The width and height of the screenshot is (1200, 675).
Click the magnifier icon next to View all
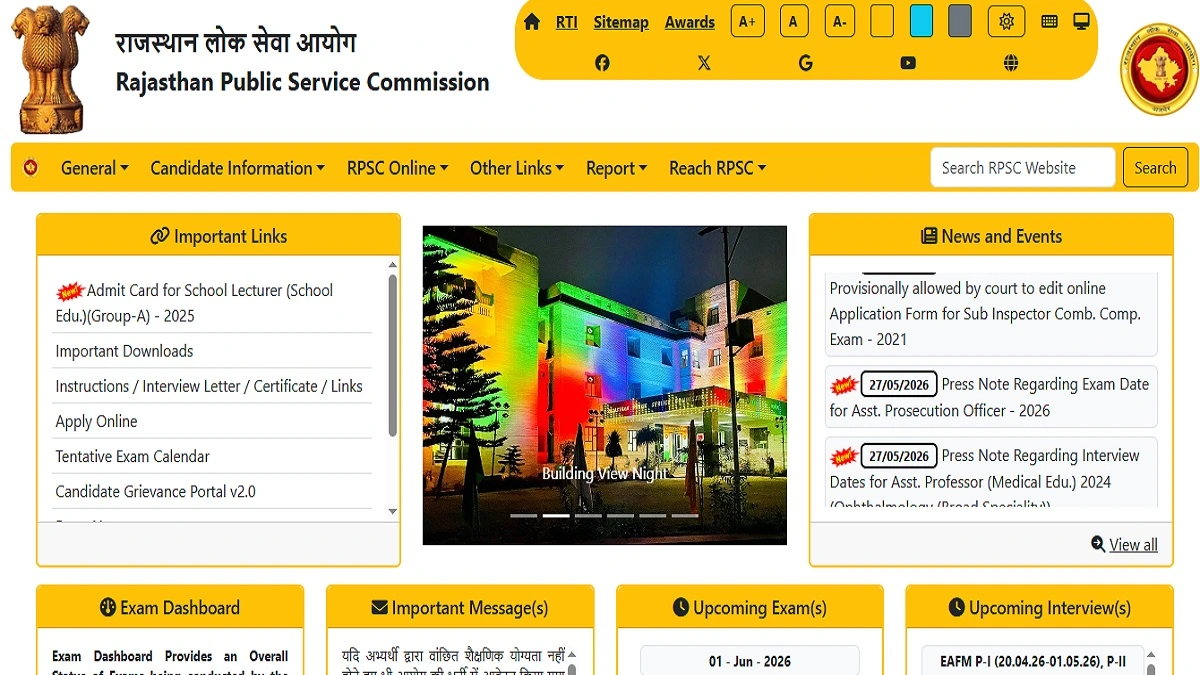click(x=1098, y=544)
